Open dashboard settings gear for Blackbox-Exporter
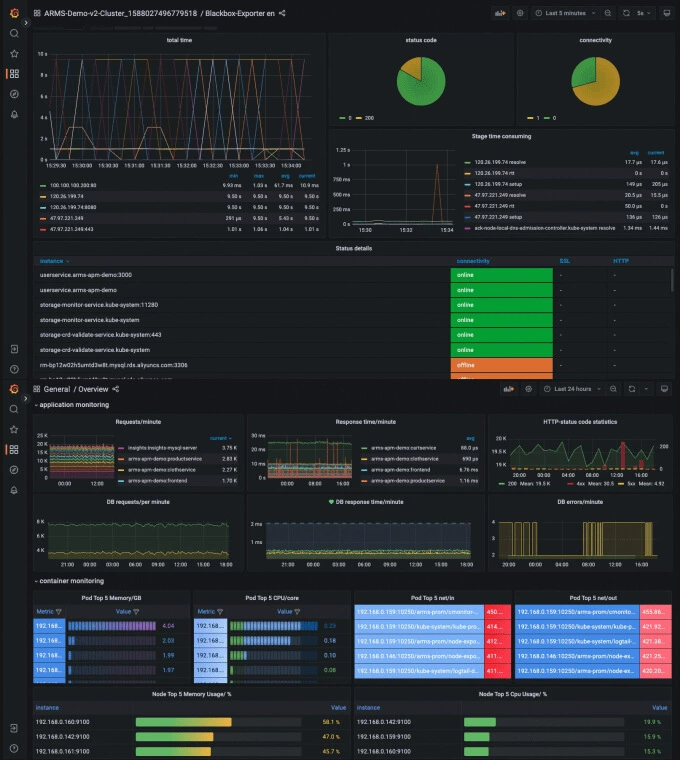This screenshot has width=680, height=760. point(520,13)
